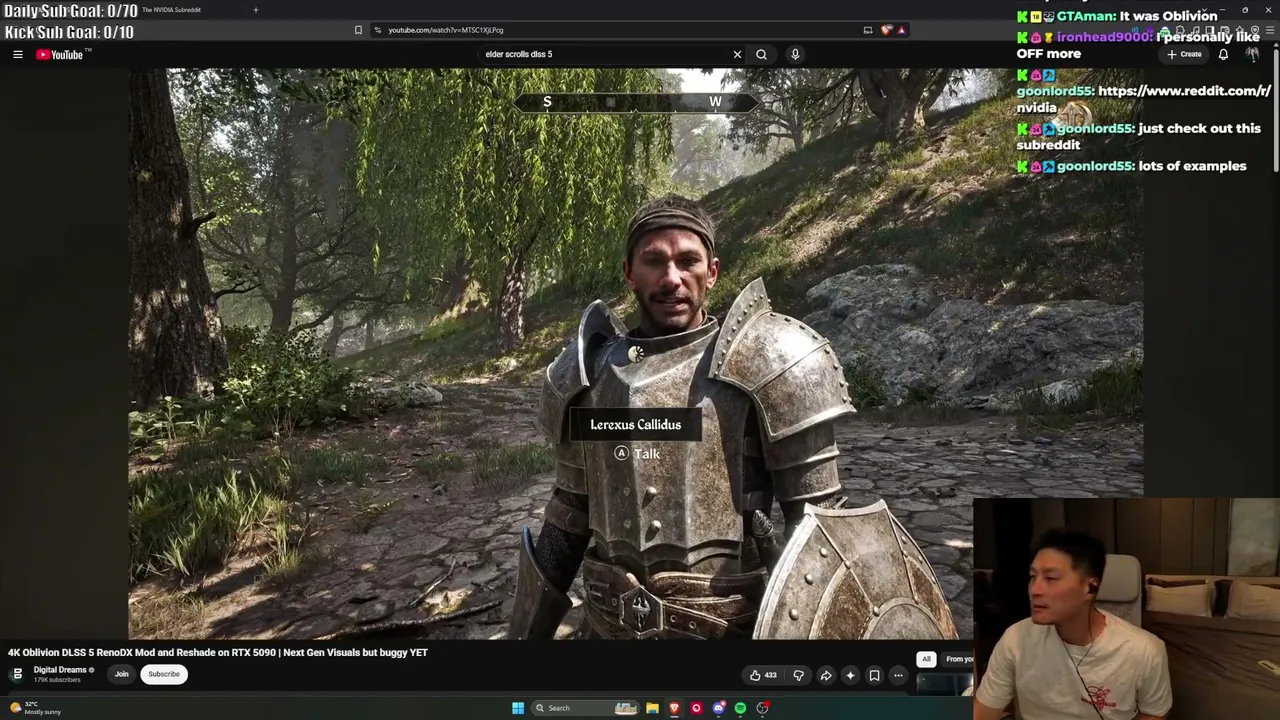Open the Windows Start menu

[x=518, y=708]
